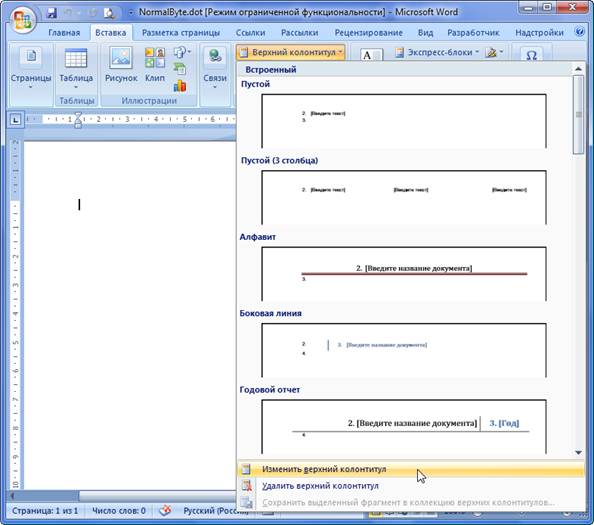Screen dimensions: 594x525
Task: Click Изменить верхний колонтитул menu entry
Action: [x=411, y=469]
